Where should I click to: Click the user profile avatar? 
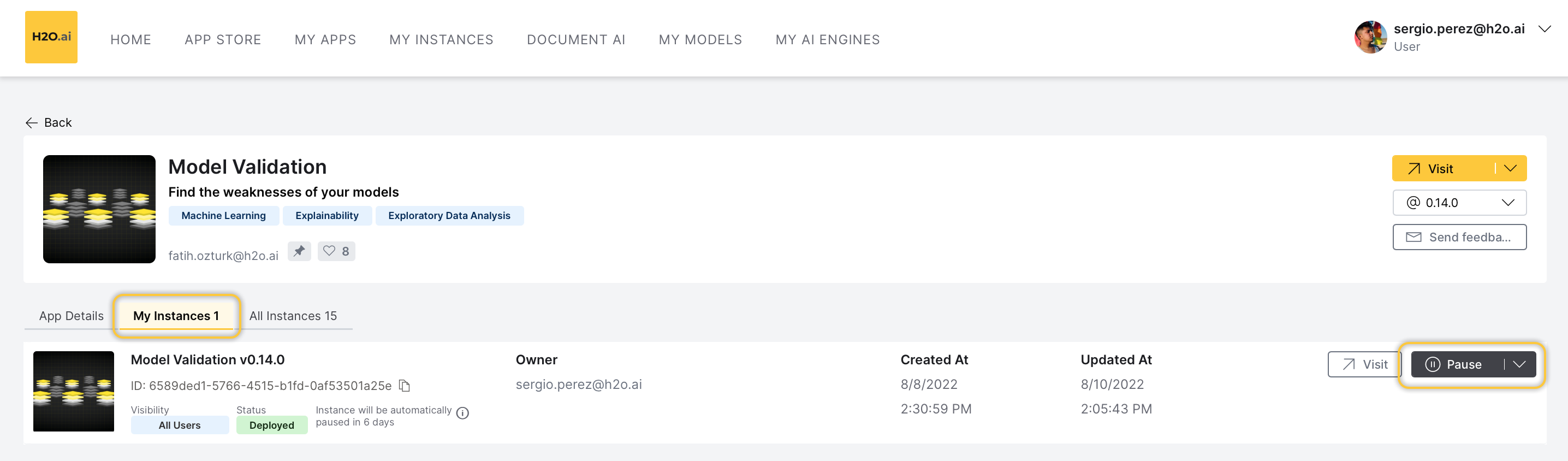click(x=1370, y=37)
